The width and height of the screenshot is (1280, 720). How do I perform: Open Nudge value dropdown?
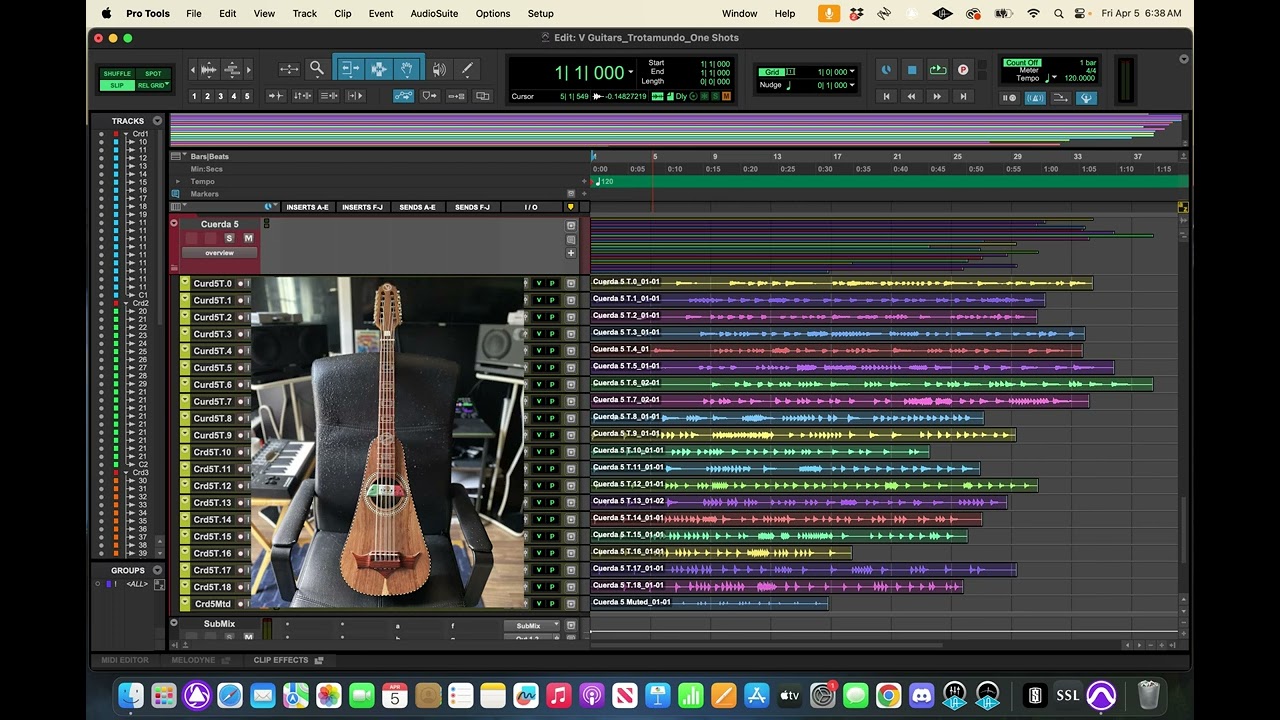[x=852, y=85]
